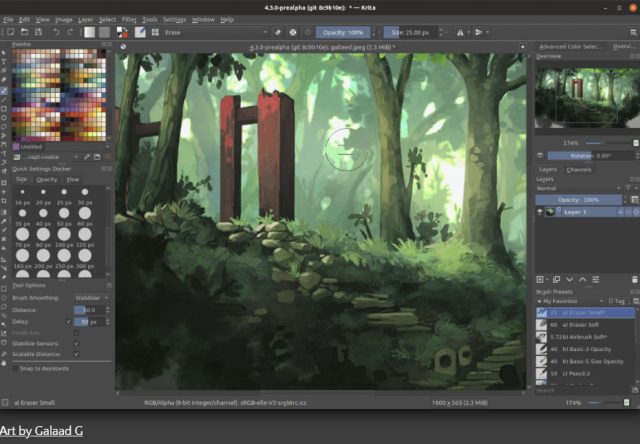Switch to the Advanced Color Selector tab
640x444 pixels.
(x=571, y=47)
